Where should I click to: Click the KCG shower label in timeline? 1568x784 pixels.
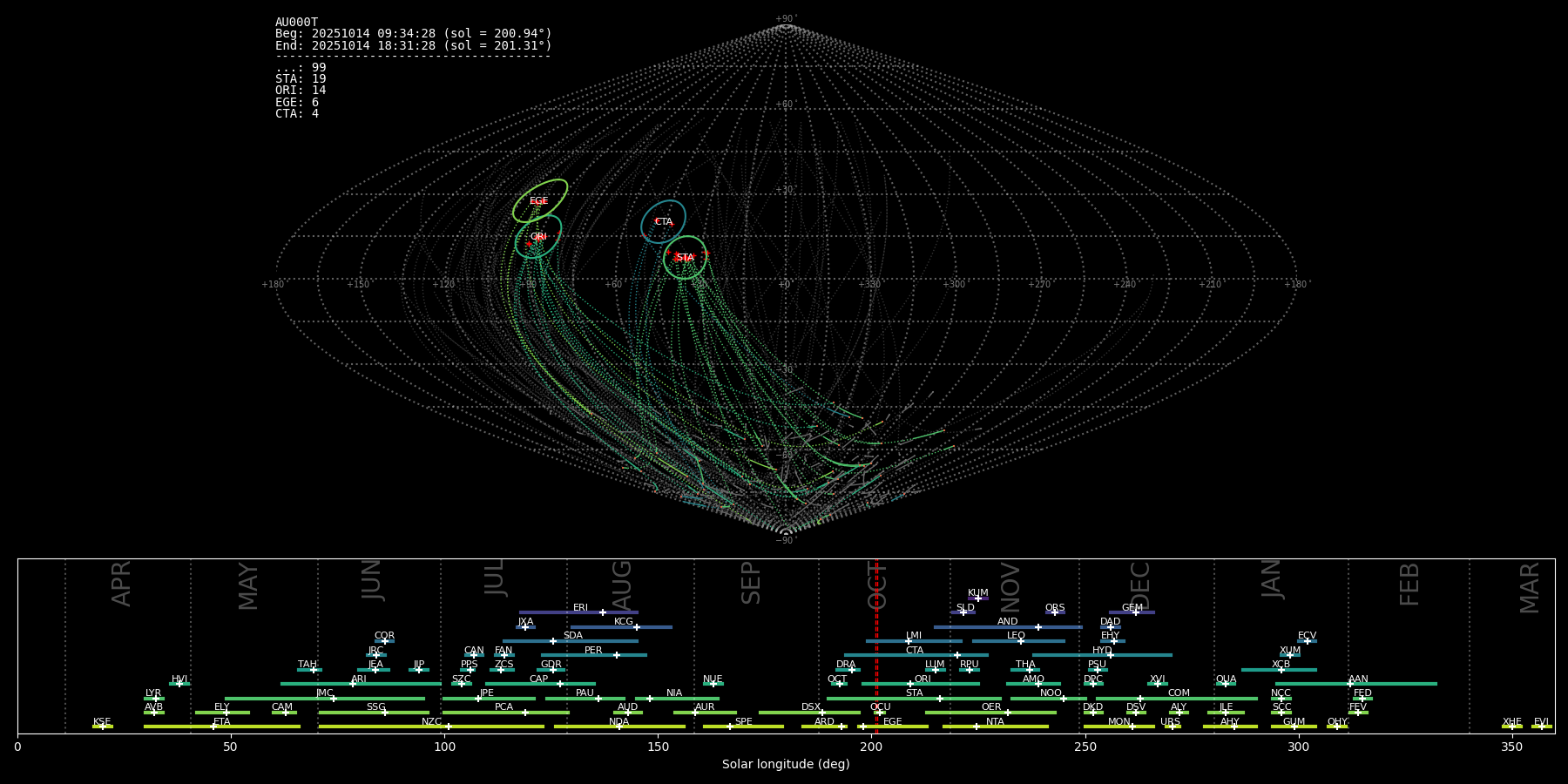coord(624,622)
